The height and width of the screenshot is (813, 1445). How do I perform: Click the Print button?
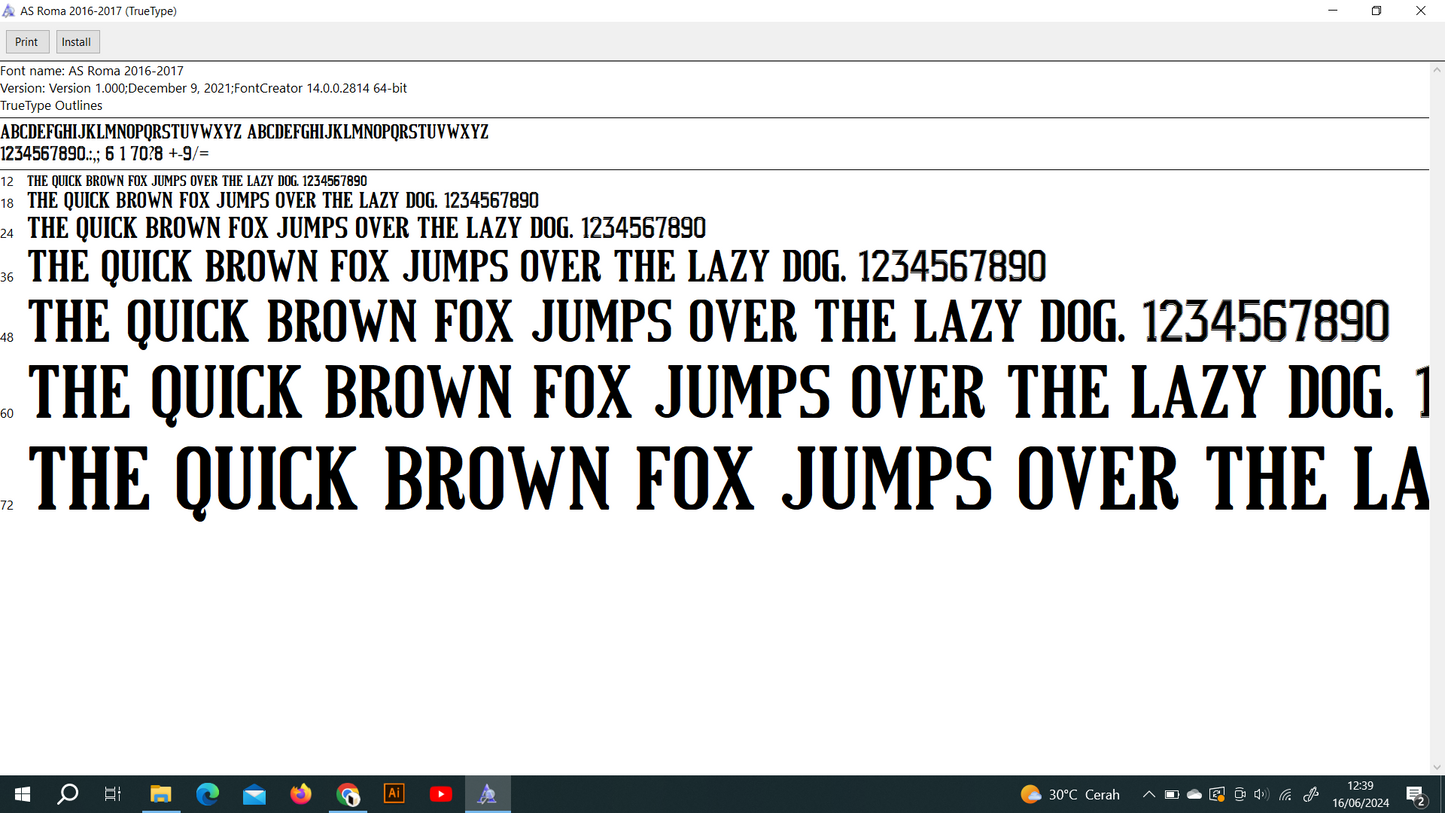(x=27, y=42)
